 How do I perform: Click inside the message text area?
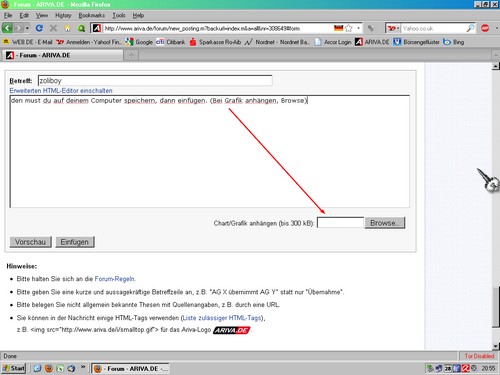pyautogui.click(x=210, y=152)
